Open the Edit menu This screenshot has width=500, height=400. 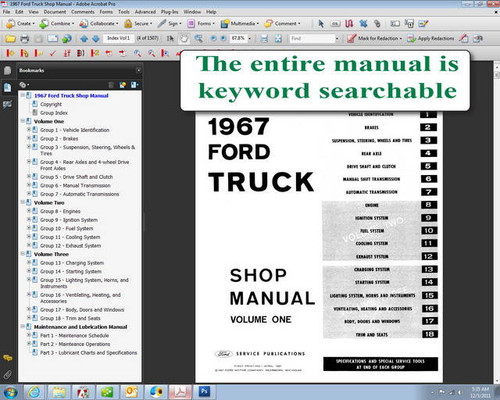[x=19, y=12]
